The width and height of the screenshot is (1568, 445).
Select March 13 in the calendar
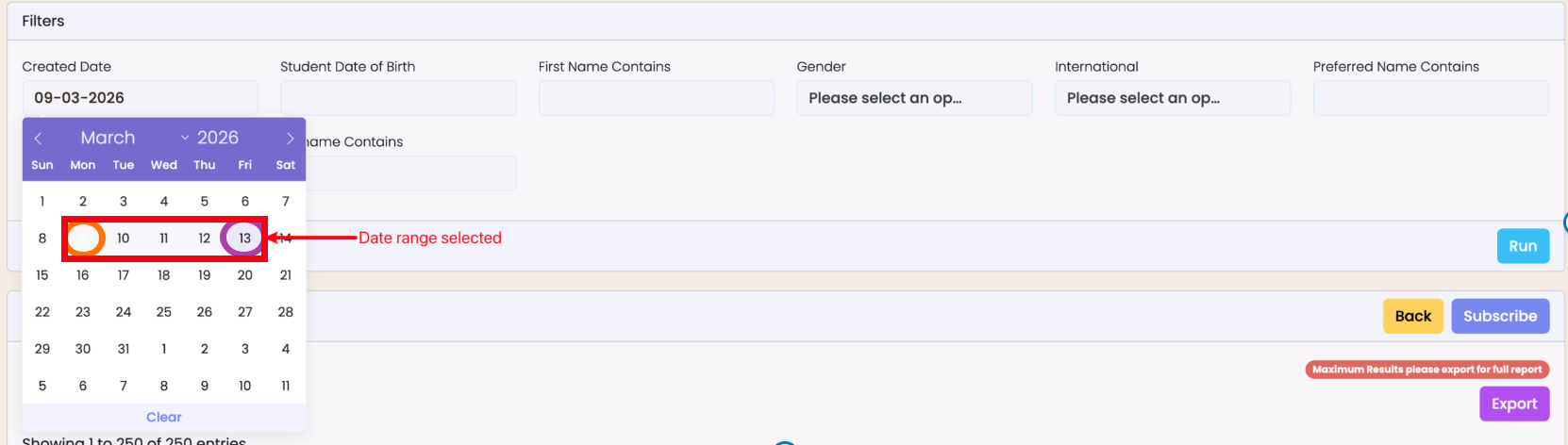(x=244, y=239)
